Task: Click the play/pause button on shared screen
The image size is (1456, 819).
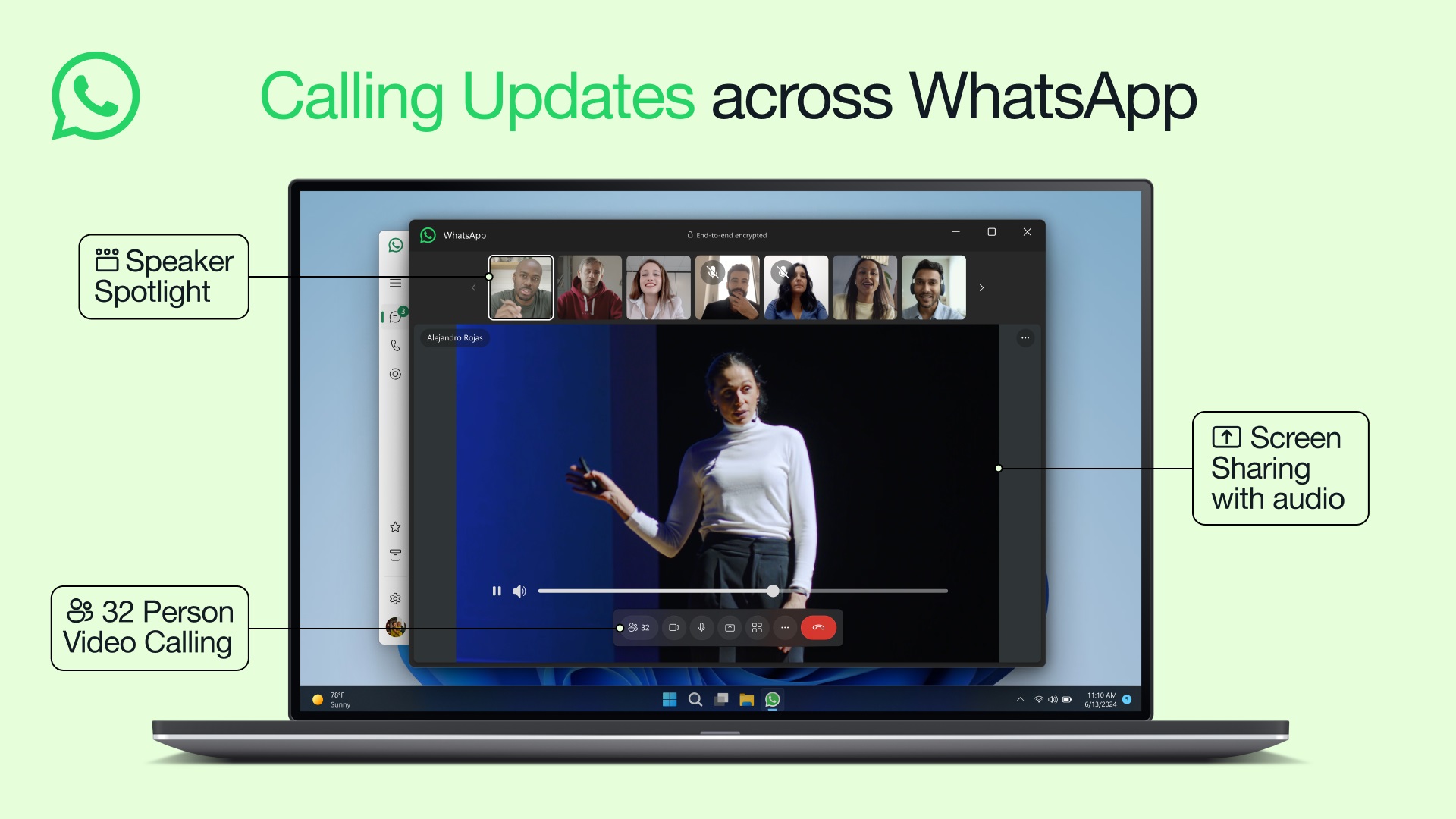Action: (x=497, y=592)
